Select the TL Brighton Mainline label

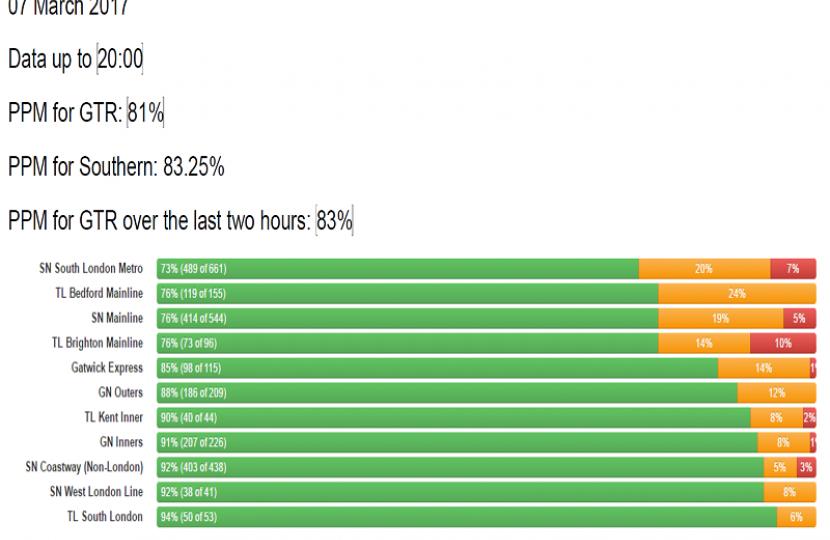tap(98, 343)
